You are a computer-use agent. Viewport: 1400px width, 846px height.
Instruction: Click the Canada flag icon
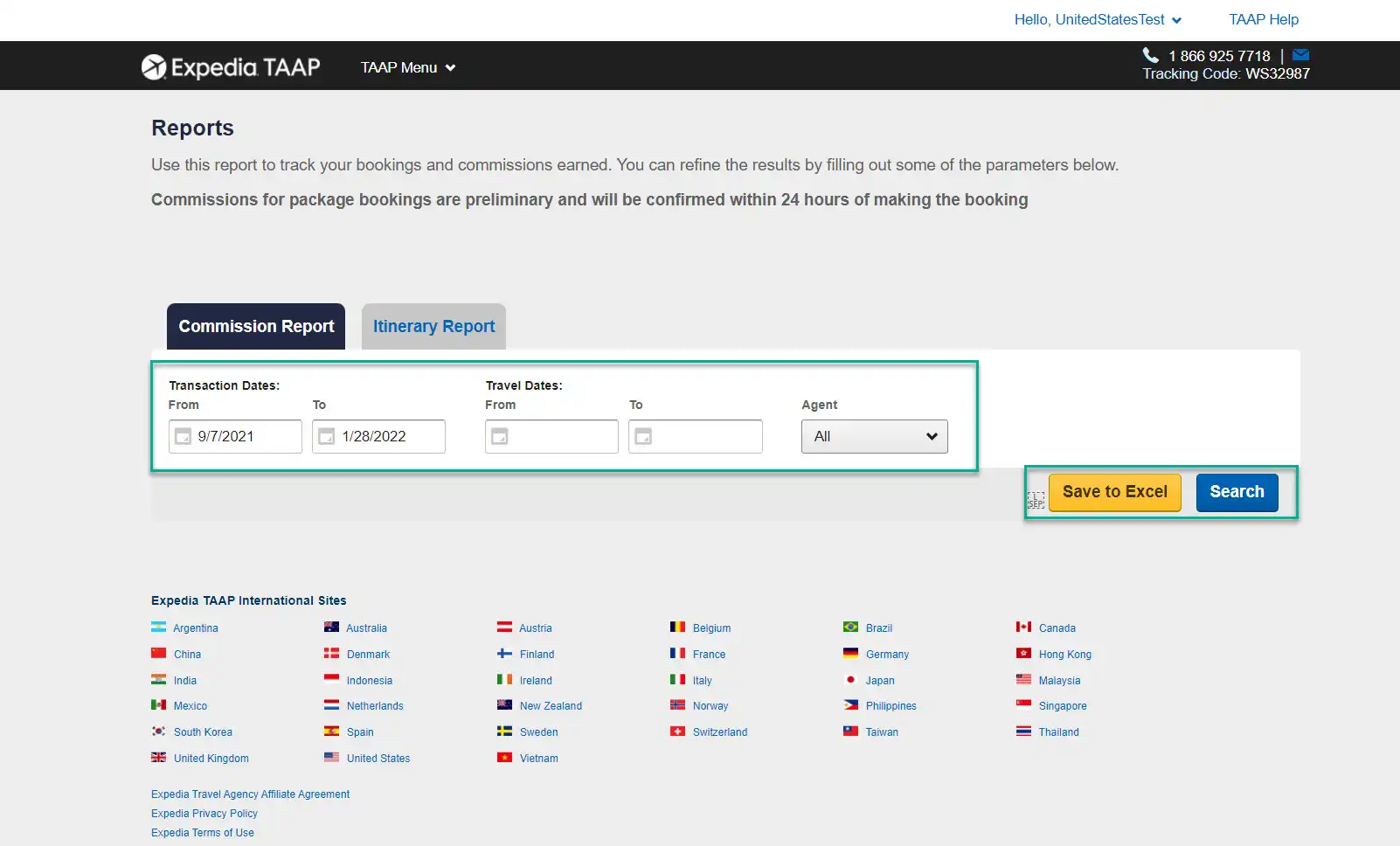coord(1023,628)
